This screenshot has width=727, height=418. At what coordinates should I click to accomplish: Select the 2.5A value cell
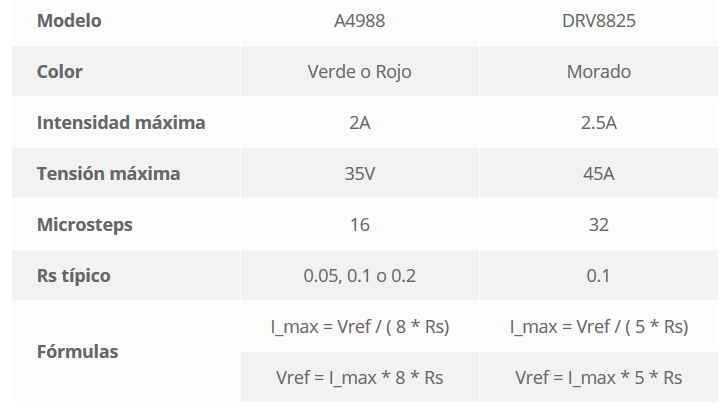(x=599, y=123)
